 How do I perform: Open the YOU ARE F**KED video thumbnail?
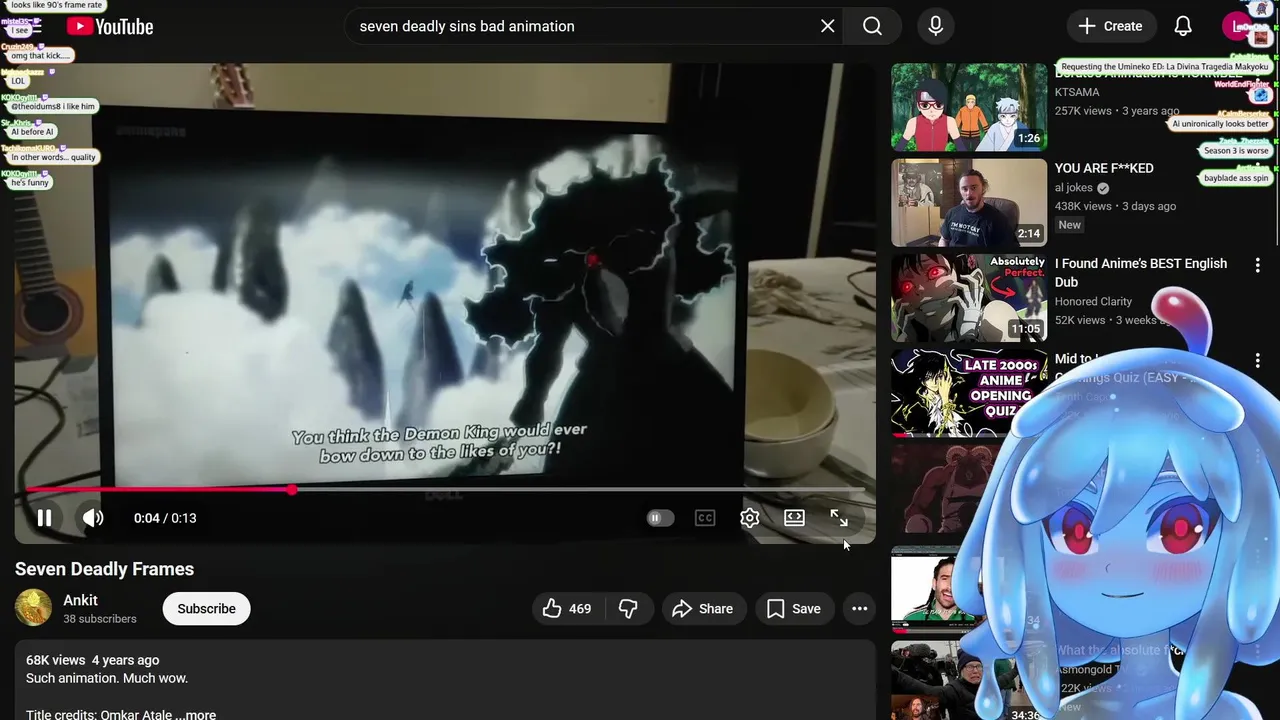[x=969, y=202]
